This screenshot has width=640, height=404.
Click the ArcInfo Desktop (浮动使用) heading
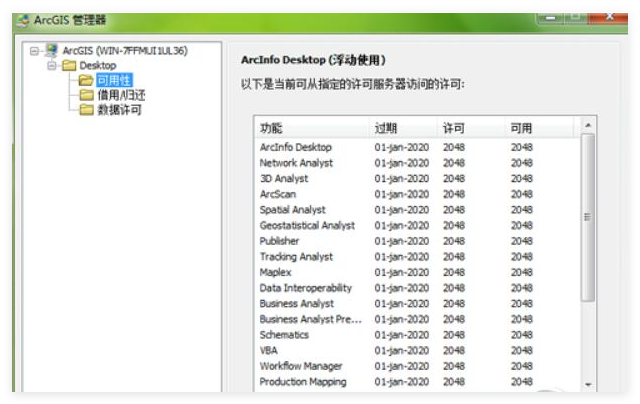coord(313,60)
